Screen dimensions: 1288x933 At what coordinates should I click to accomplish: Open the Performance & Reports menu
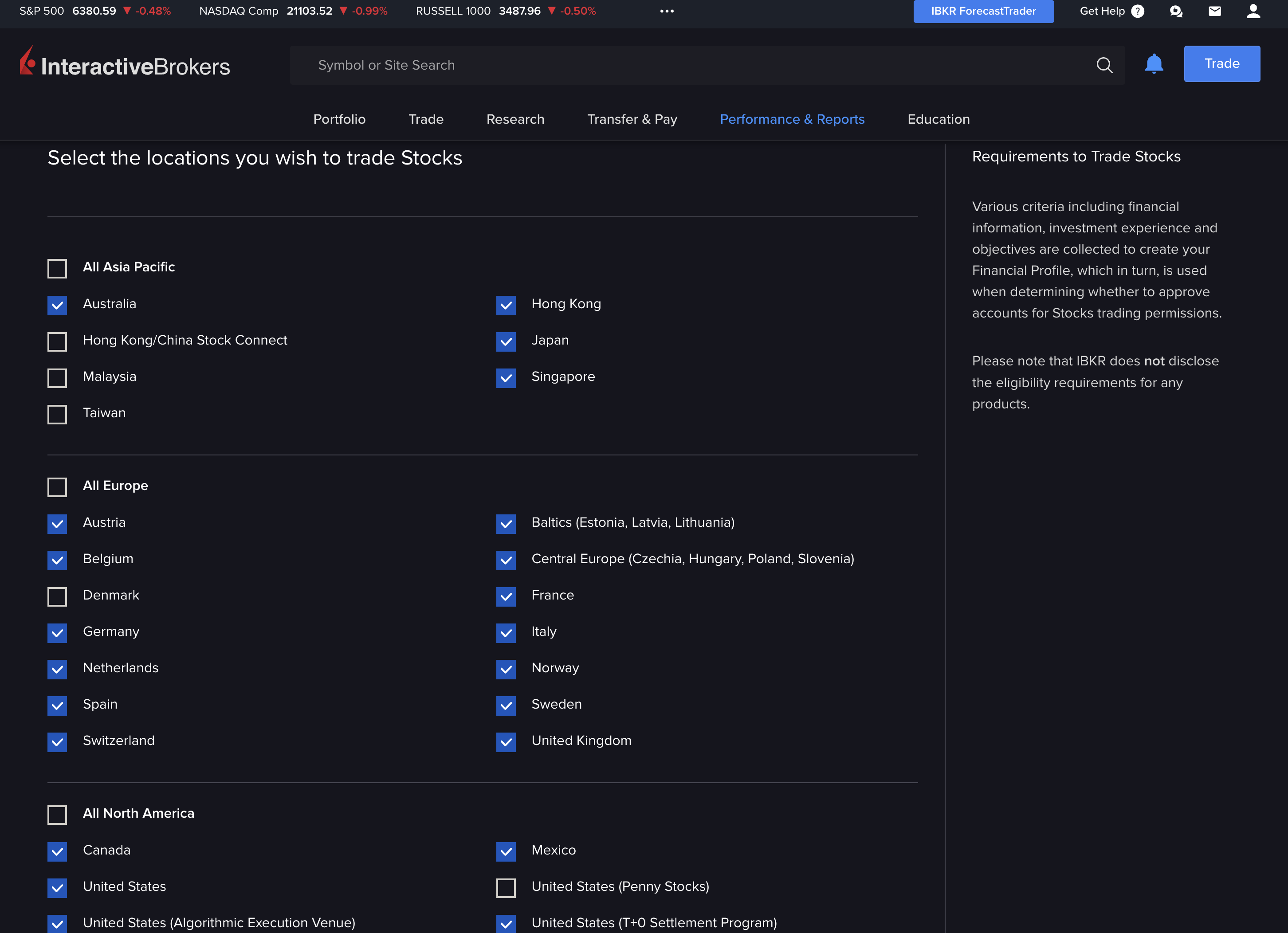point(792,119)
